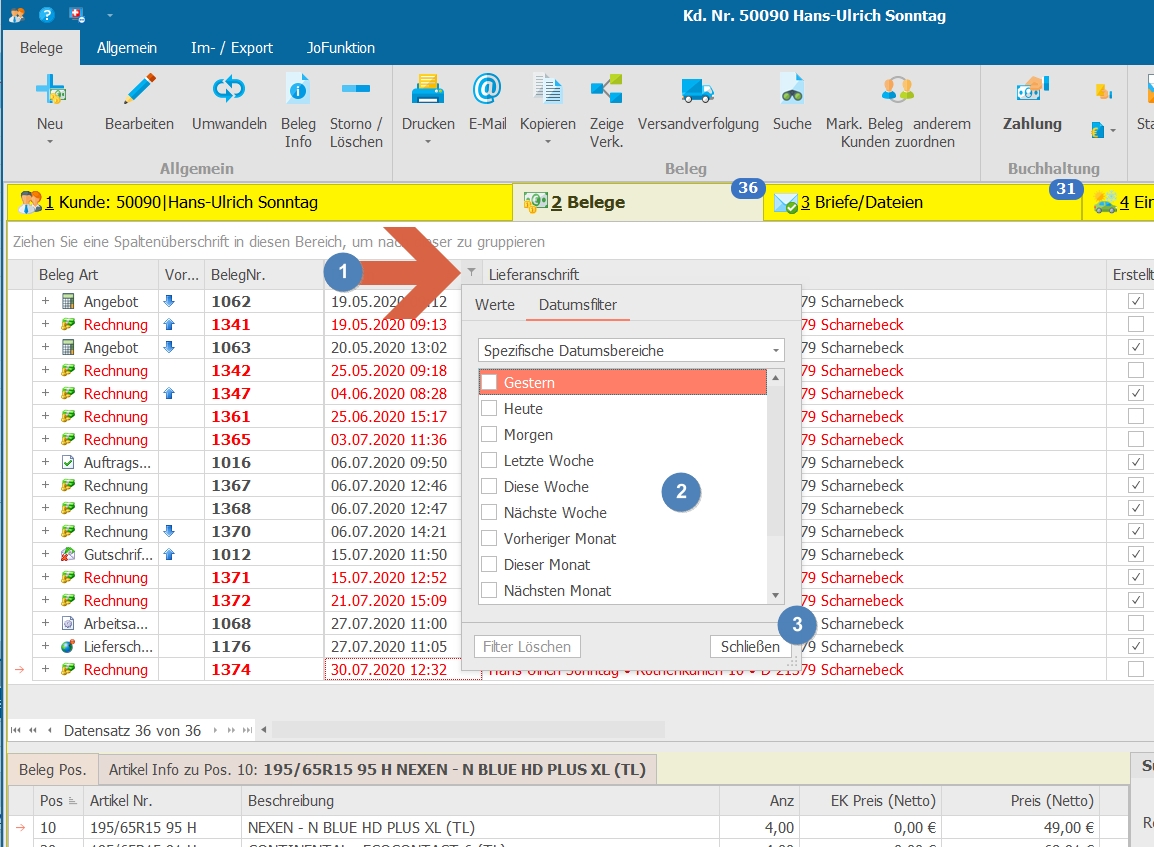Click the Umwandeln convert icon
The height and width of the screenshot is (847, 1154).
pyautogui.click(x=229, y=89)
